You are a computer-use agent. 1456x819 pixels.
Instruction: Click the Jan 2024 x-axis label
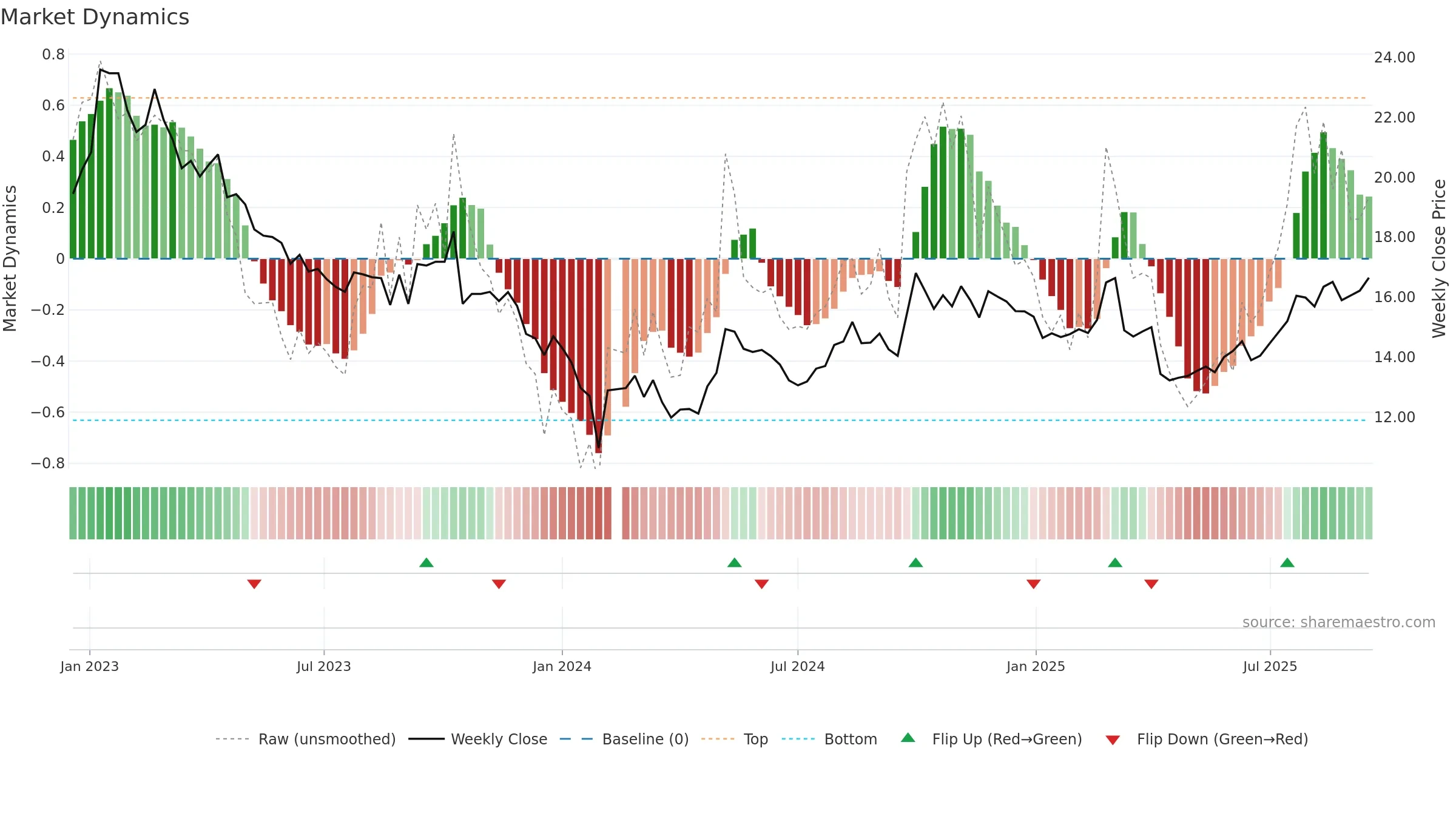pyautogui.click(x=562, y=666)
